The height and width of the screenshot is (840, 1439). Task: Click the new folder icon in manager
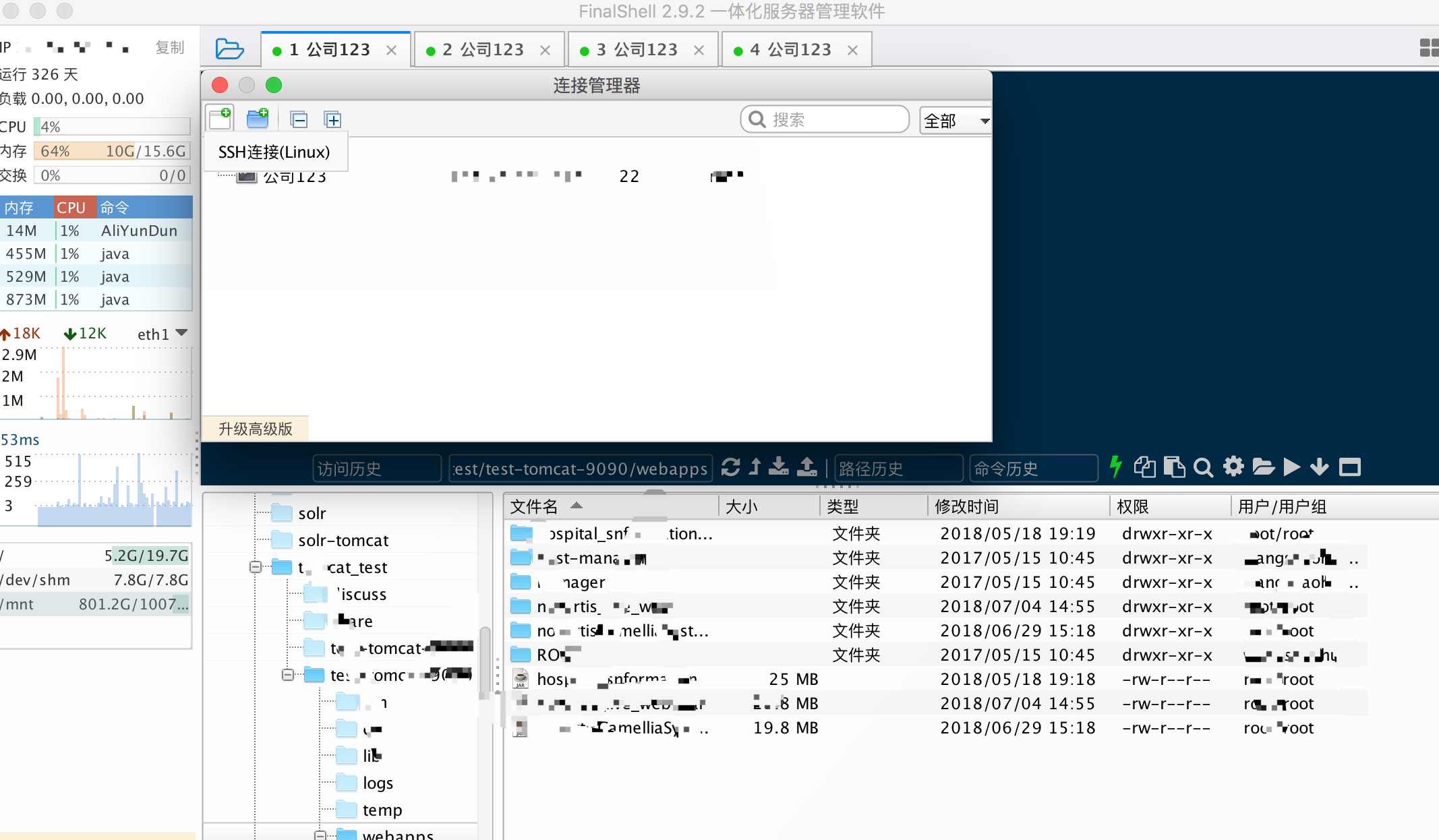coord(258,119)
